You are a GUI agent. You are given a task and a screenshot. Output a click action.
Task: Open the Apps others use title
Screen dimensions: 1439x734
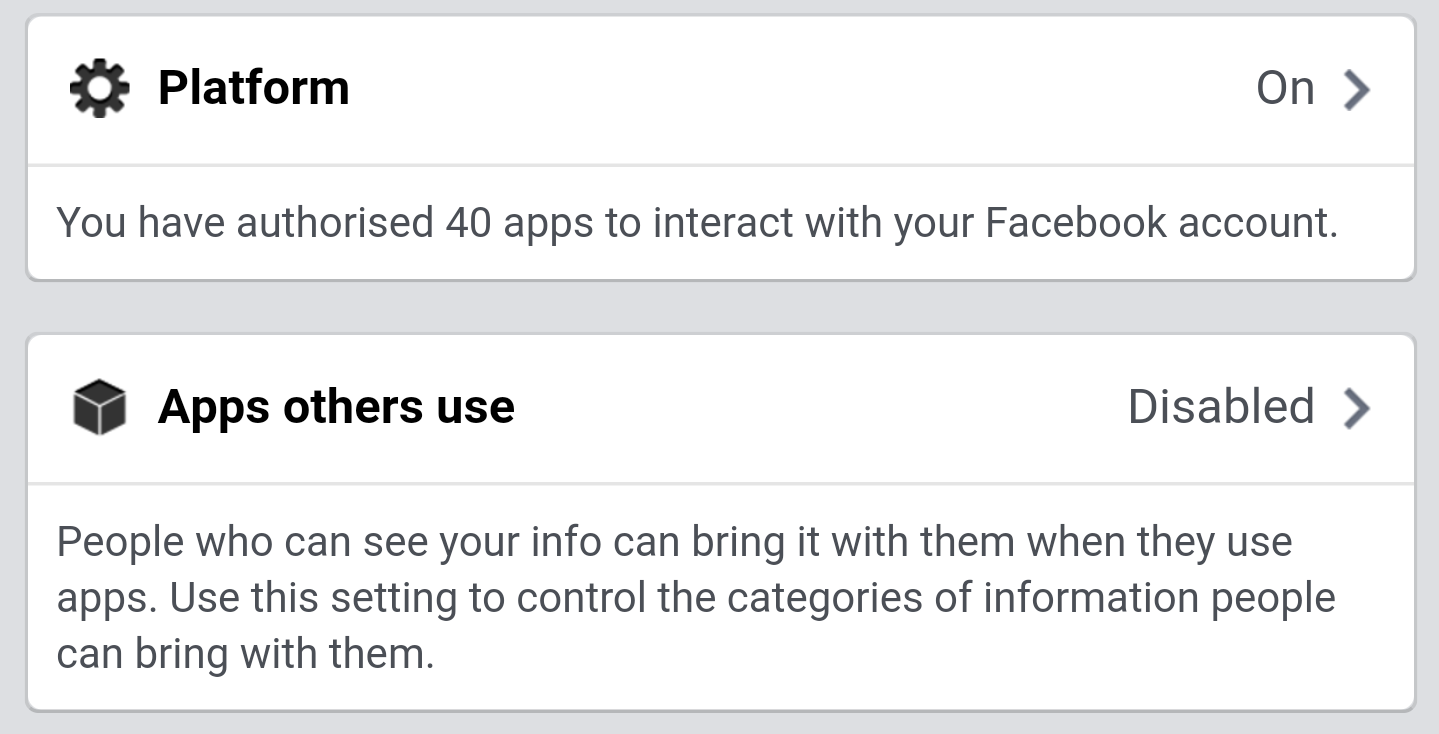point(336,408)
